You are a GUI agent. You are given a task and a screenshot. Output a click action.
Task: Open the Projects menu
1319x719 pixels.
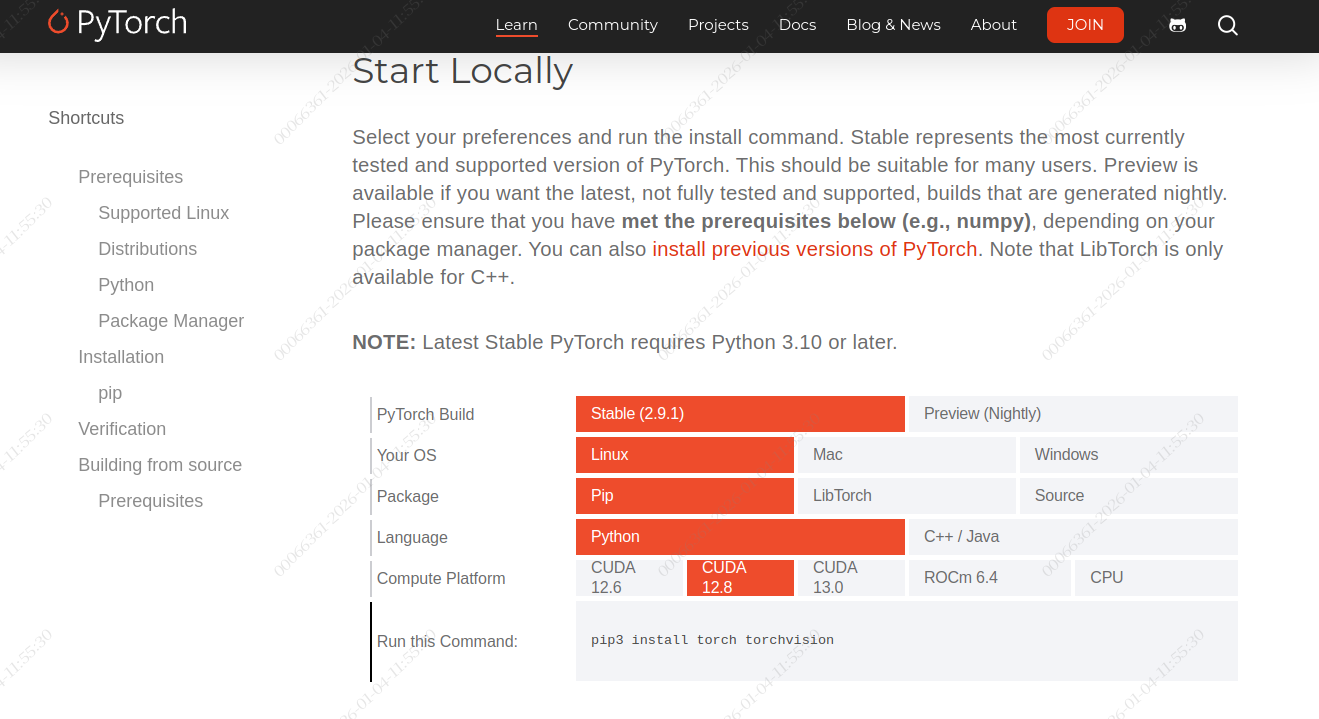(718, 25)
